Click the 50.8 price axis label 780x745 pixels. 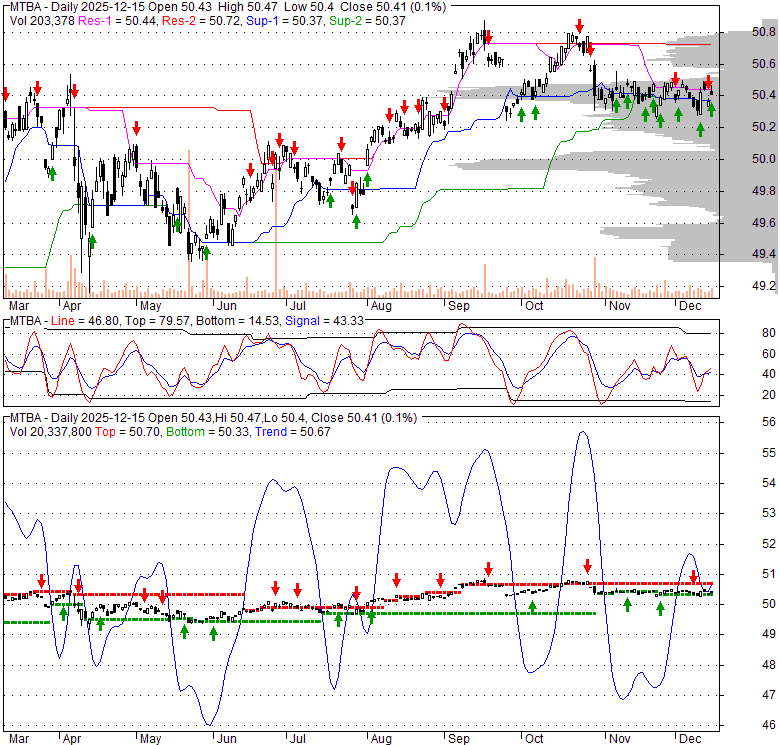[x=764, y=32]
